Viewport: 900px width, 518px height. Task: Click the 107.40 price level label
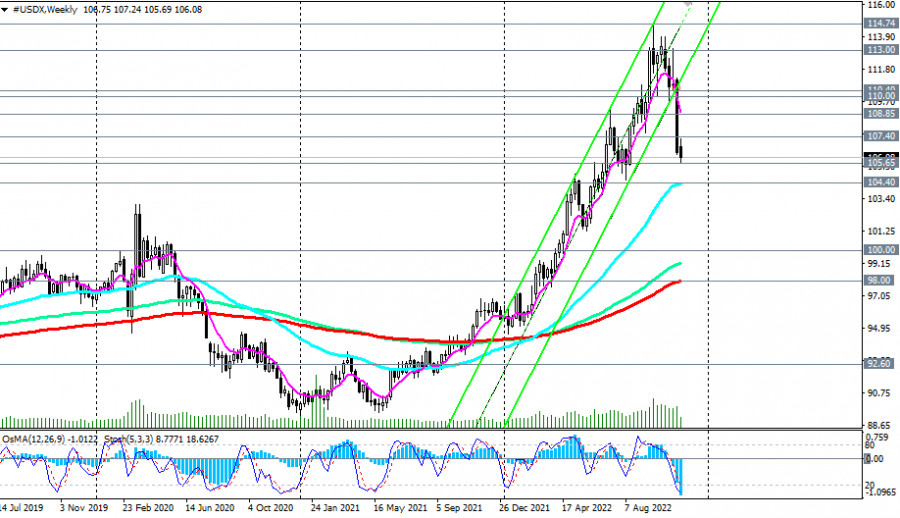pos(879,136)
